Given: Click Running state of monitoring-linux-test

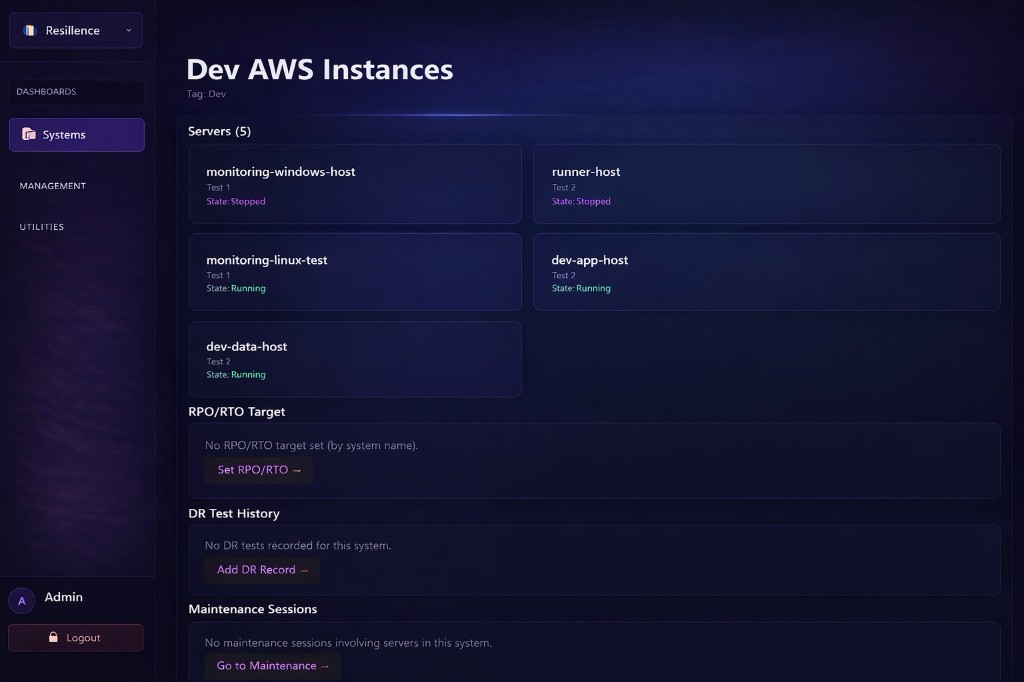Looking at the screenshot, I should [248, 288].
